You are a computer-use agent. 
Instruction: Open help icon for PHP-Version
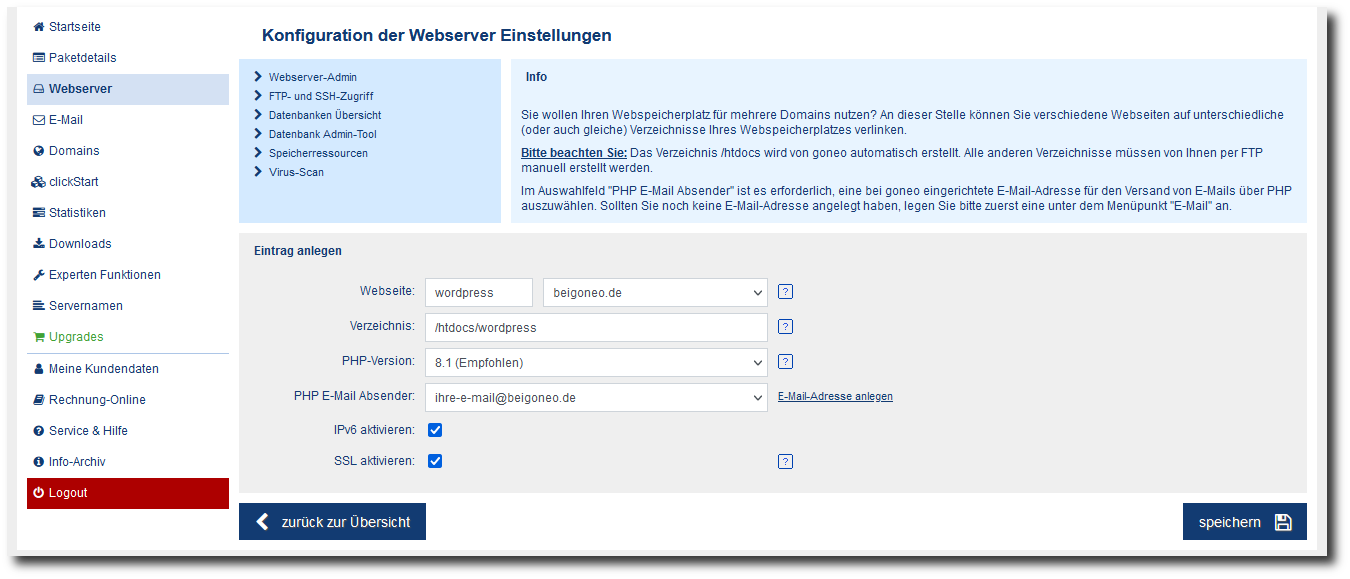point(785,362)
